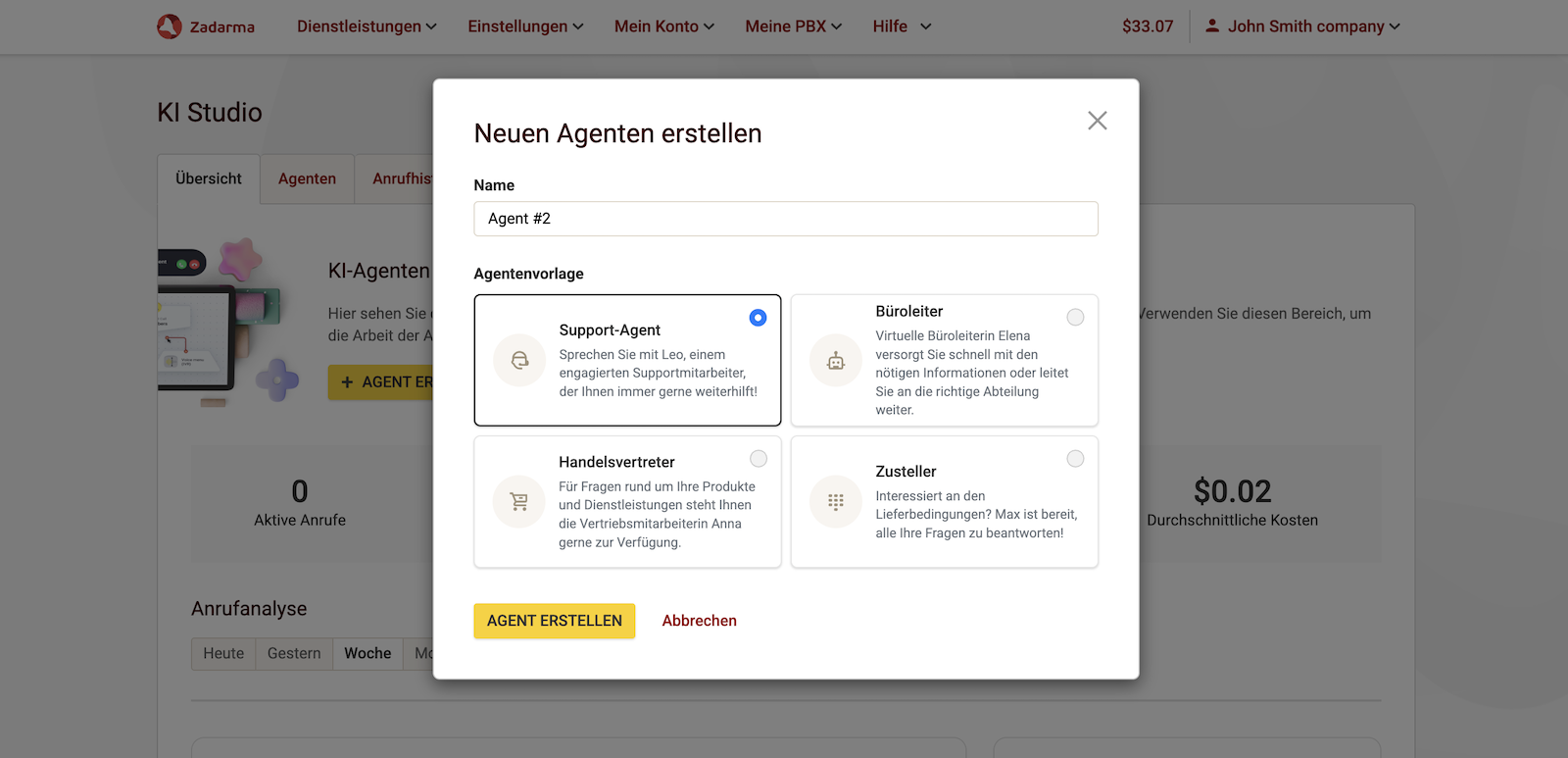
Task: Open the Hilfe dropdown menu
Action: pyautogui.click(x=902, y=26)
